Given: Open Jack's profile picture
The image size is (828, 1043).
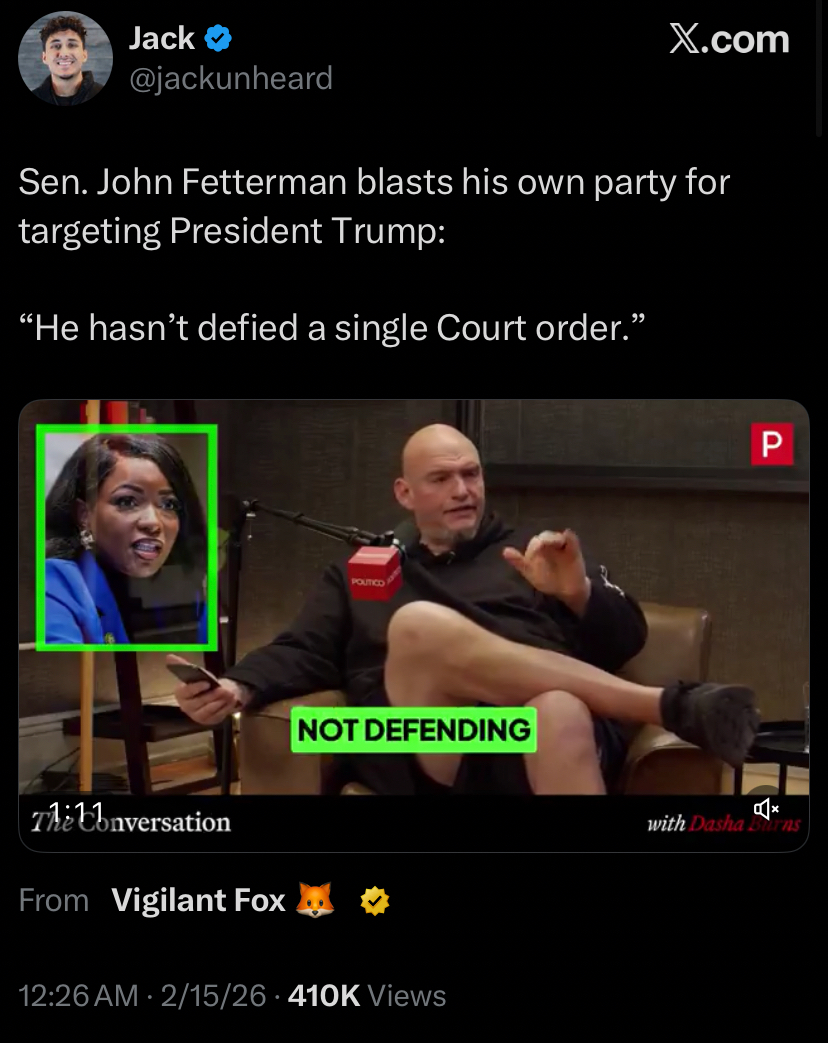Looking at the screenshot, I should coord(65,59).
